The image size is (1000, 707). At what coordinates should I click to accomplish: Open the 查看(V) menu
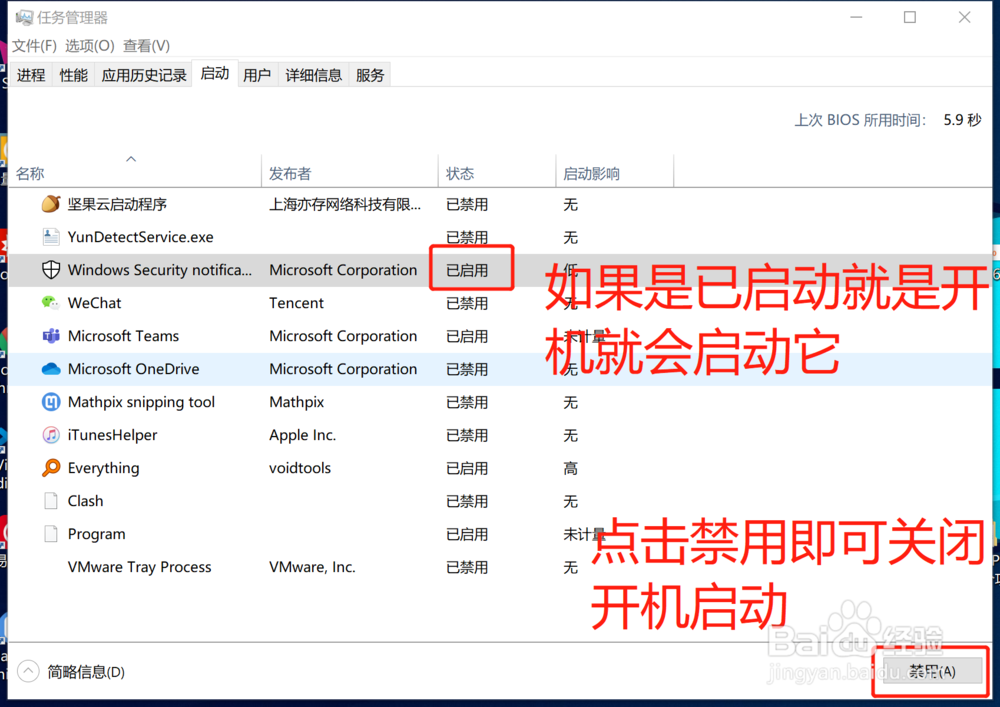point(147,46)
